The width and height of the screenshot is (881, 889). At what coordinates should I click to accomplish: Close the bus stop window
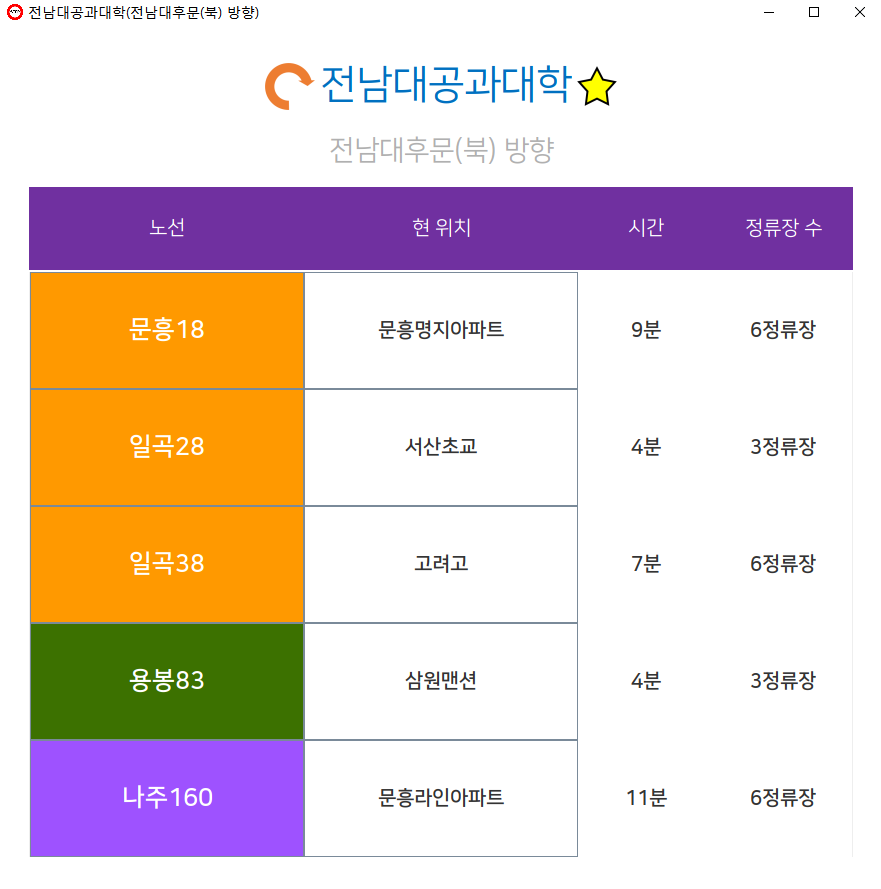(x=859, y=12)
